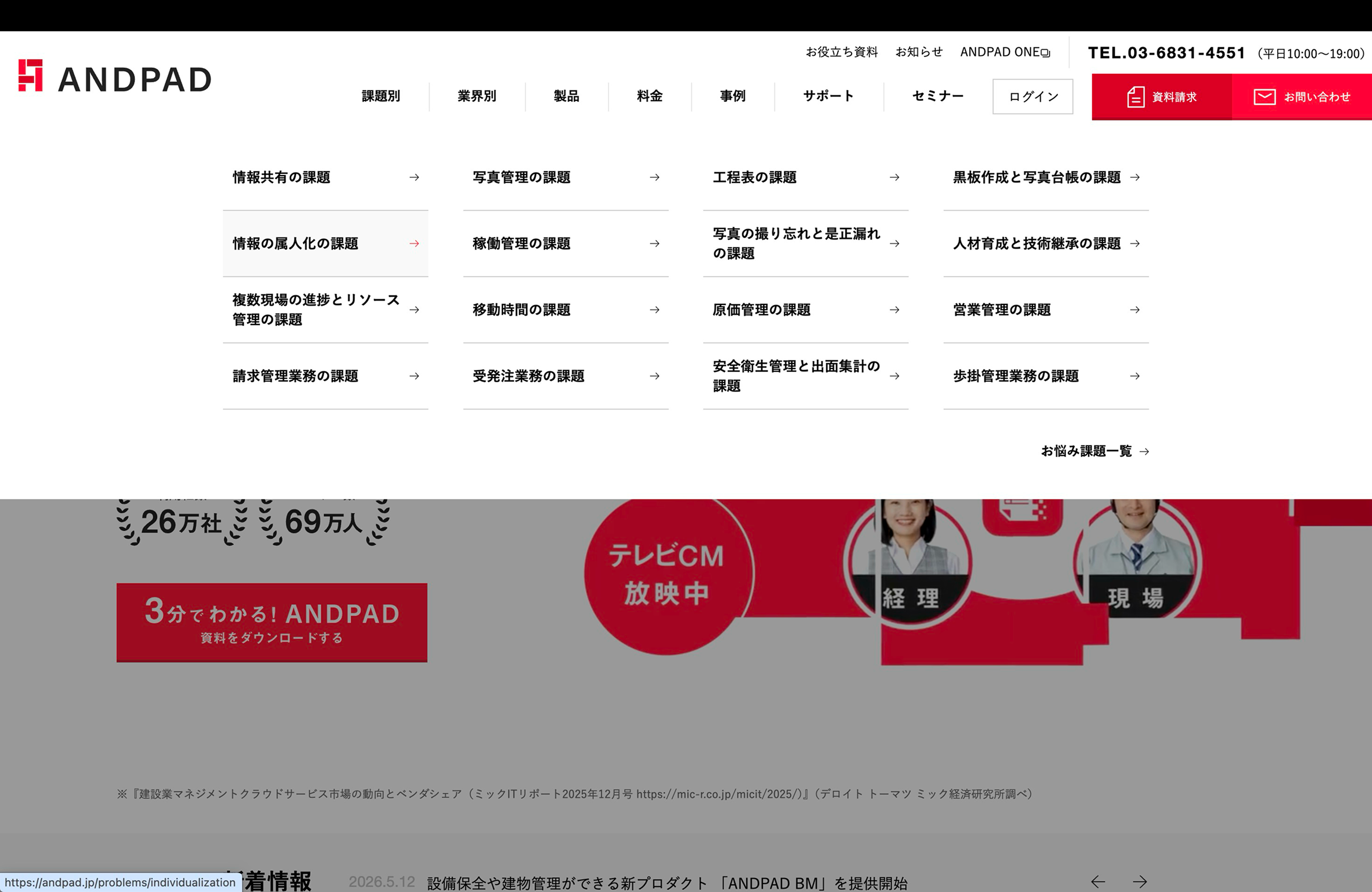Viewport: 1372px width, 892px height.
Task: Click the arrow next to お悩み課題一覧
Action: click(x=1144, y=452)
